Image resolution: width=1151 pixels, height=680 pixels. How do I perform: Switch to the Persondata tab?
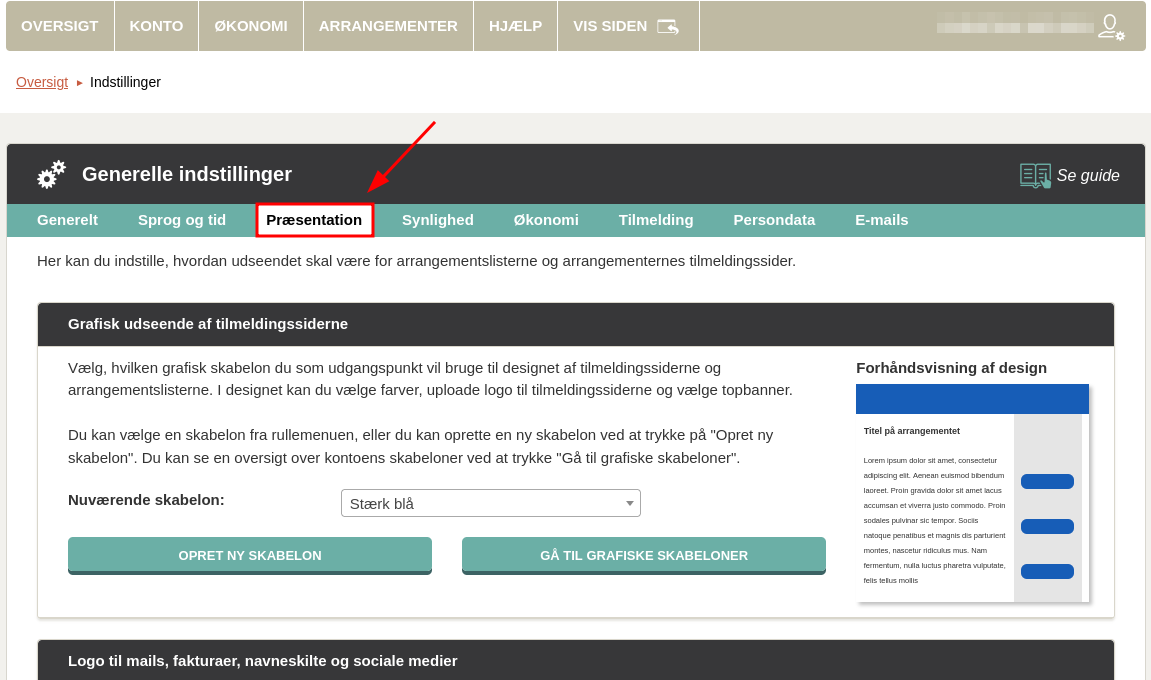[x=774, y=220]
